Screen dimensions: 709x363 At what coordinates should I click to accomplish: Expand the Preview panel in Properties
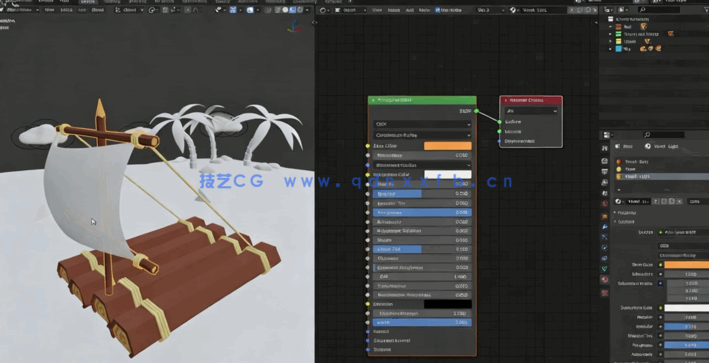tap(626, 212)
